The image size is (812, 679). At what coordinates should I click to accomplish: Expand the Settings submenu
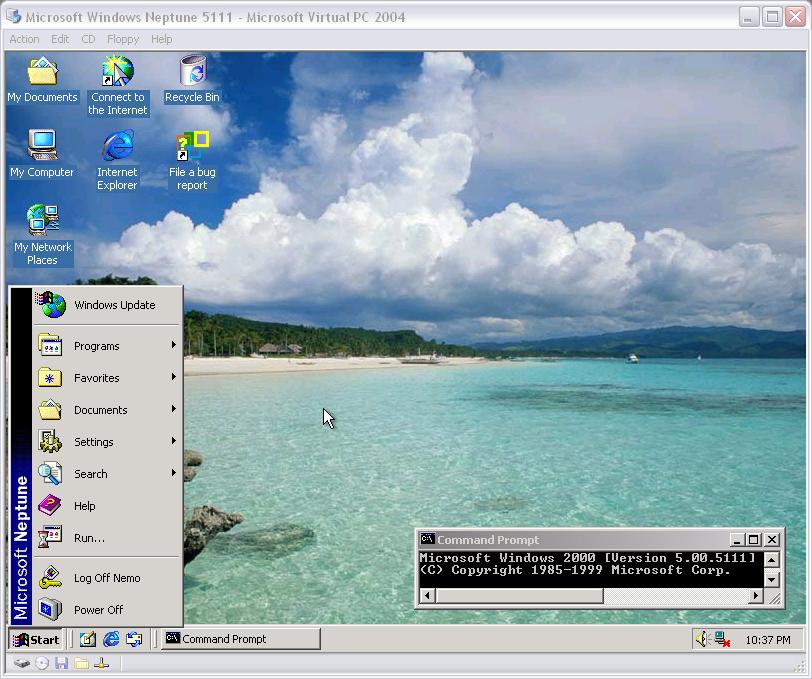pos(107,442)
